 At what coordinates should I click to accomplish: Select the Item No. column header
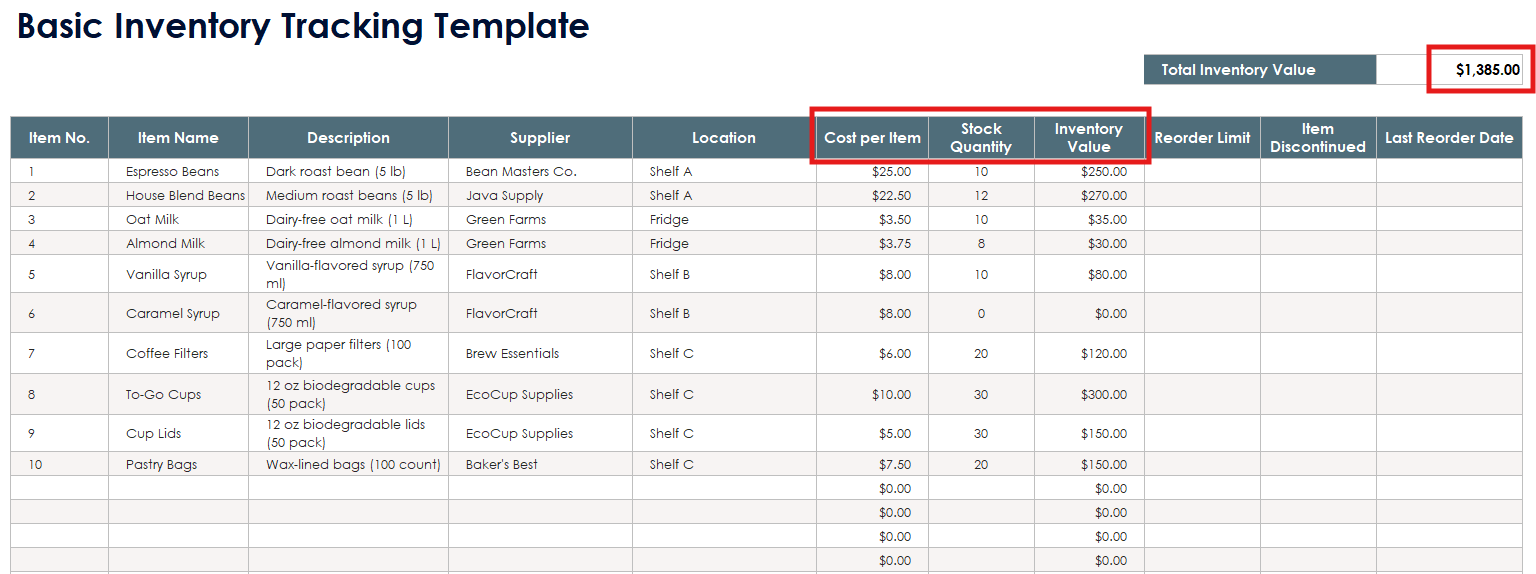click(x=59, y=138)
